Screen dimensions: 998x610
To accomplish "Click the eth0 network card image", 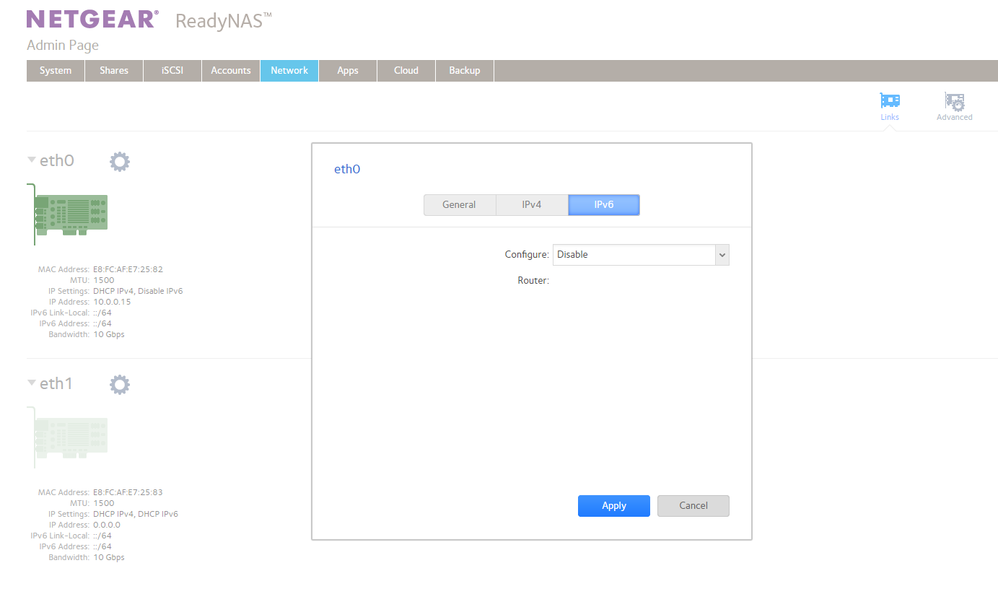I will [x=68, y=214].
